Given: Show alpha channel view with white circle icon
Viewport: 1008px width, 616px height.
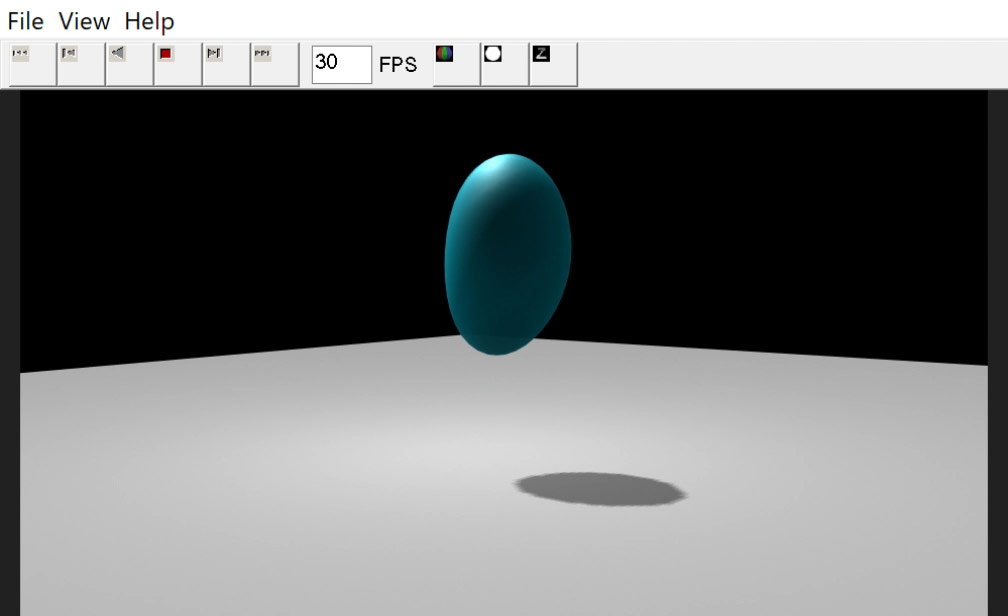Looking at the screenshot, I should 505,64.
